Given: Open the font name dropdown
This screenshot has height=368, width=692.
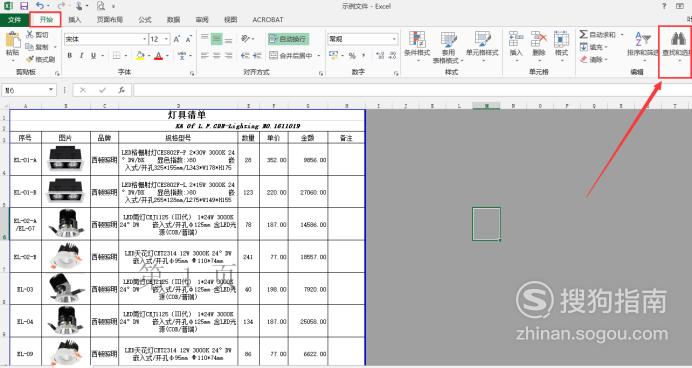Looking at the screenshot, I should pos(106,39).
